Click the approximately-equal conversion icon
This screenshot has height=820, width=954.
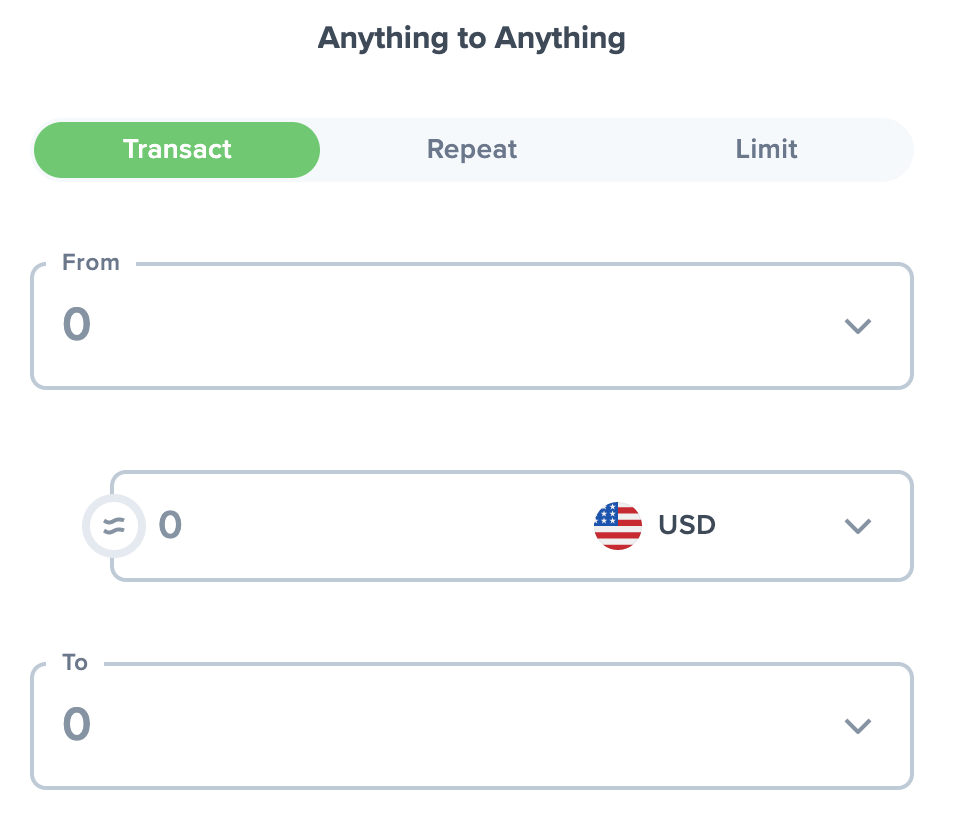pos(114,526)
